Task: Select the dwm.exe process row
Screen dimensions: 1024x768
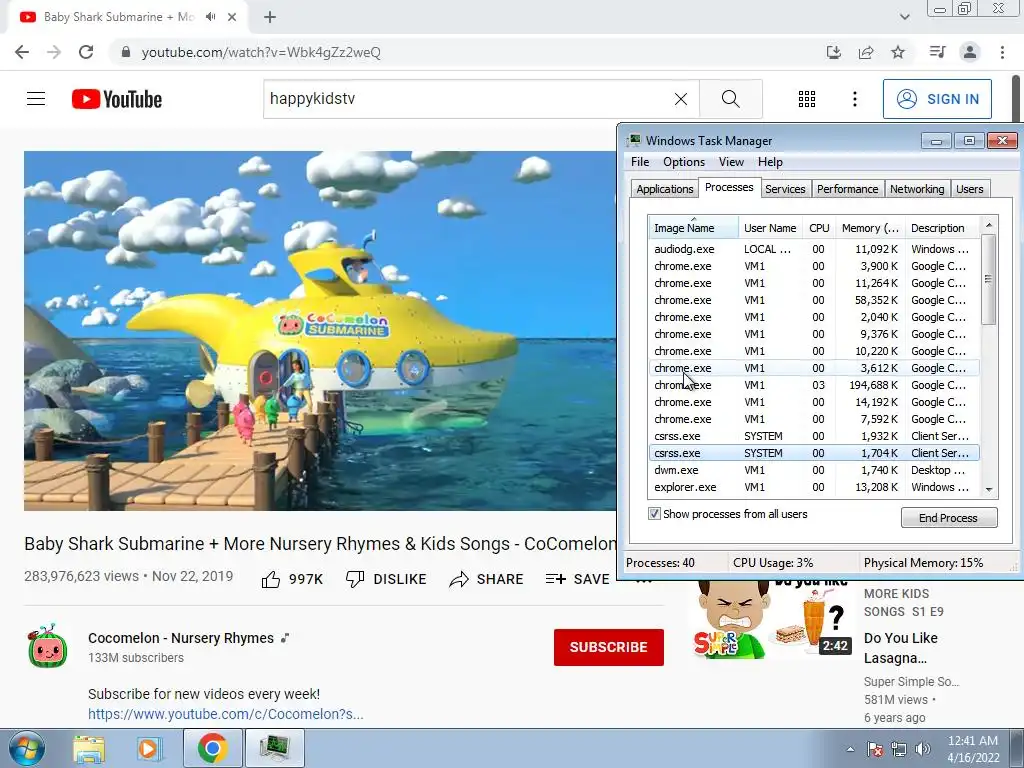Action: (x=814, y=470)
